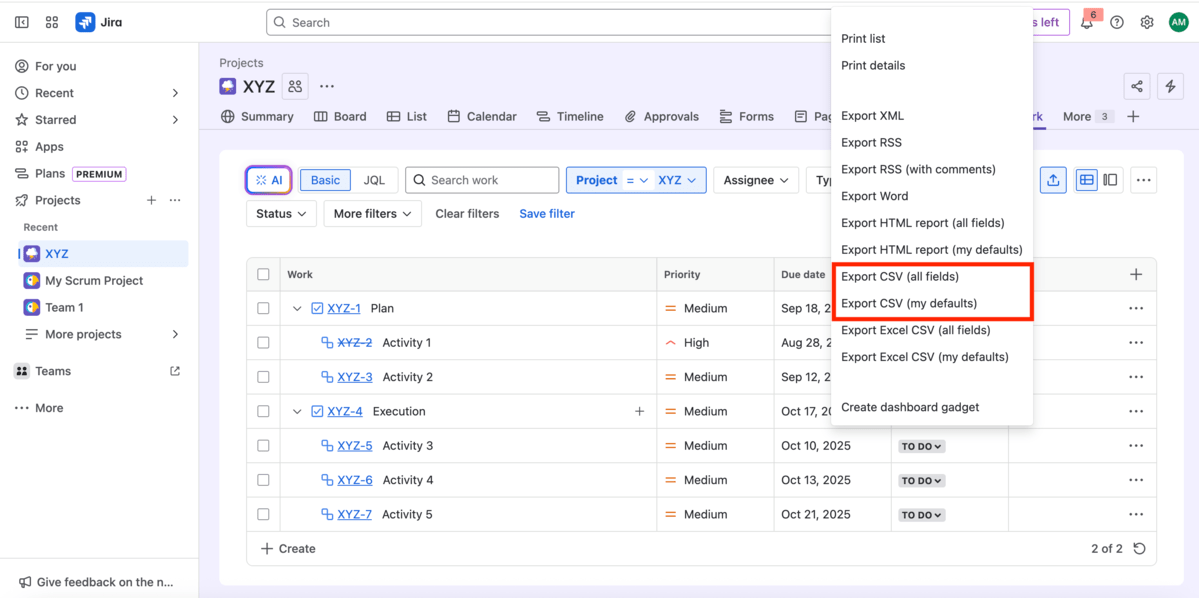Click the export icon above the work table
This screenshot has height=598, width=1199.
1053,180
